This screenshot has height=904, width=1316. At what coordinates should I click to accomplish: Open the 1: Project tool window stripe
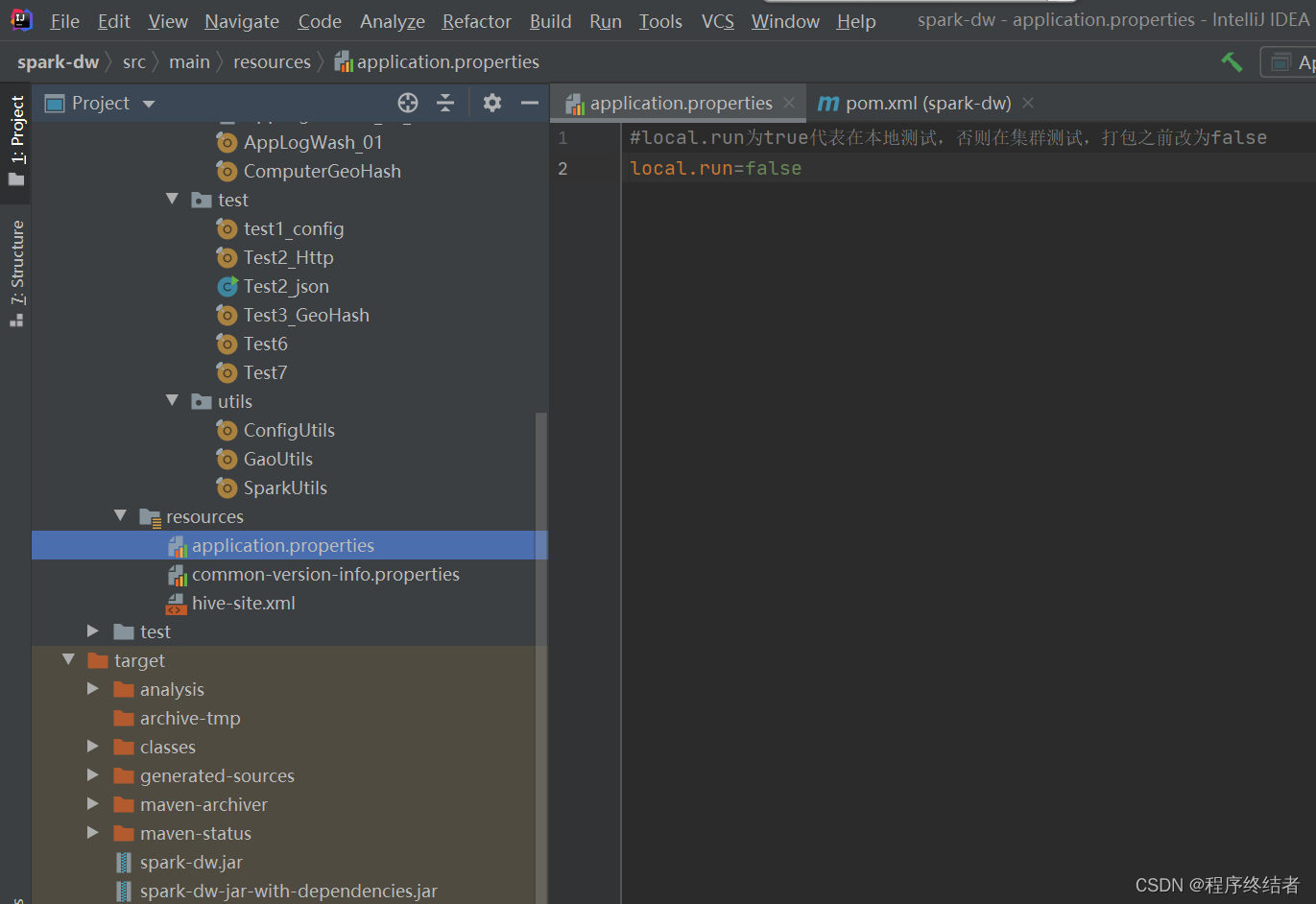coord(16,143)
